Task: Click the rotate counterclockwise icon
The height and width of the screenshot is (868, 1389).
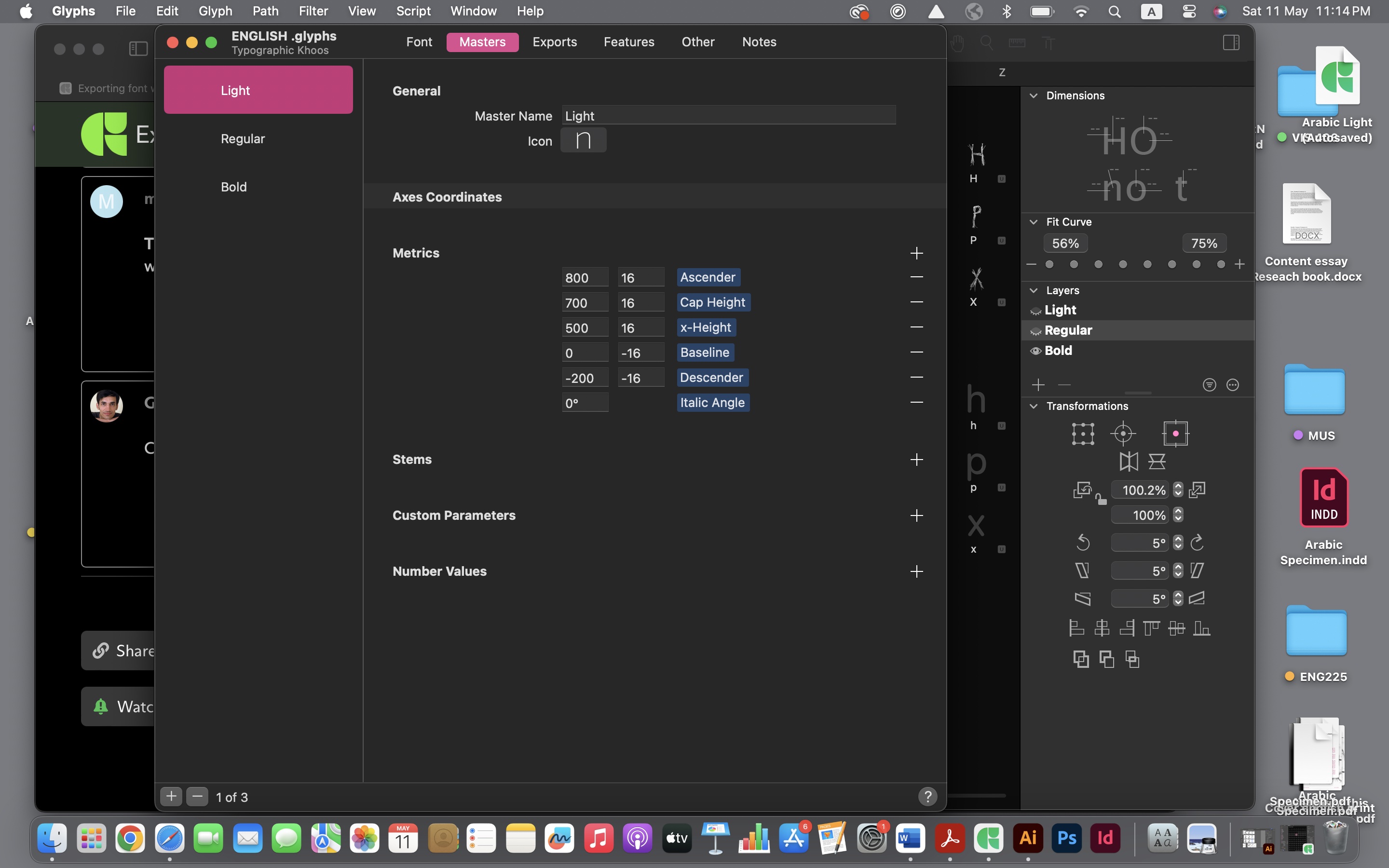Action: [x=1082, y=542]
